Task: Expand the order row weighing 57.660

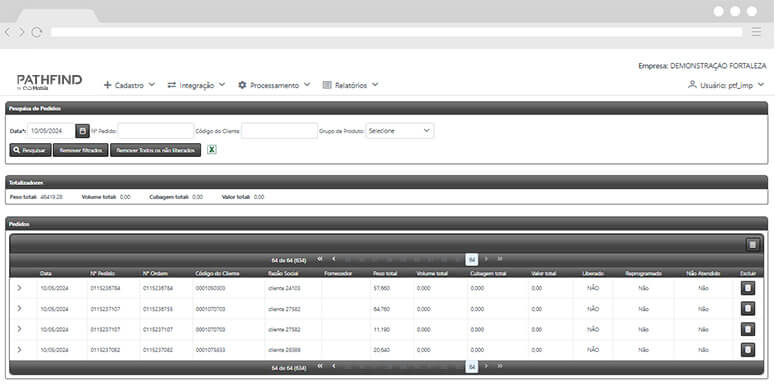Action: 19,288
